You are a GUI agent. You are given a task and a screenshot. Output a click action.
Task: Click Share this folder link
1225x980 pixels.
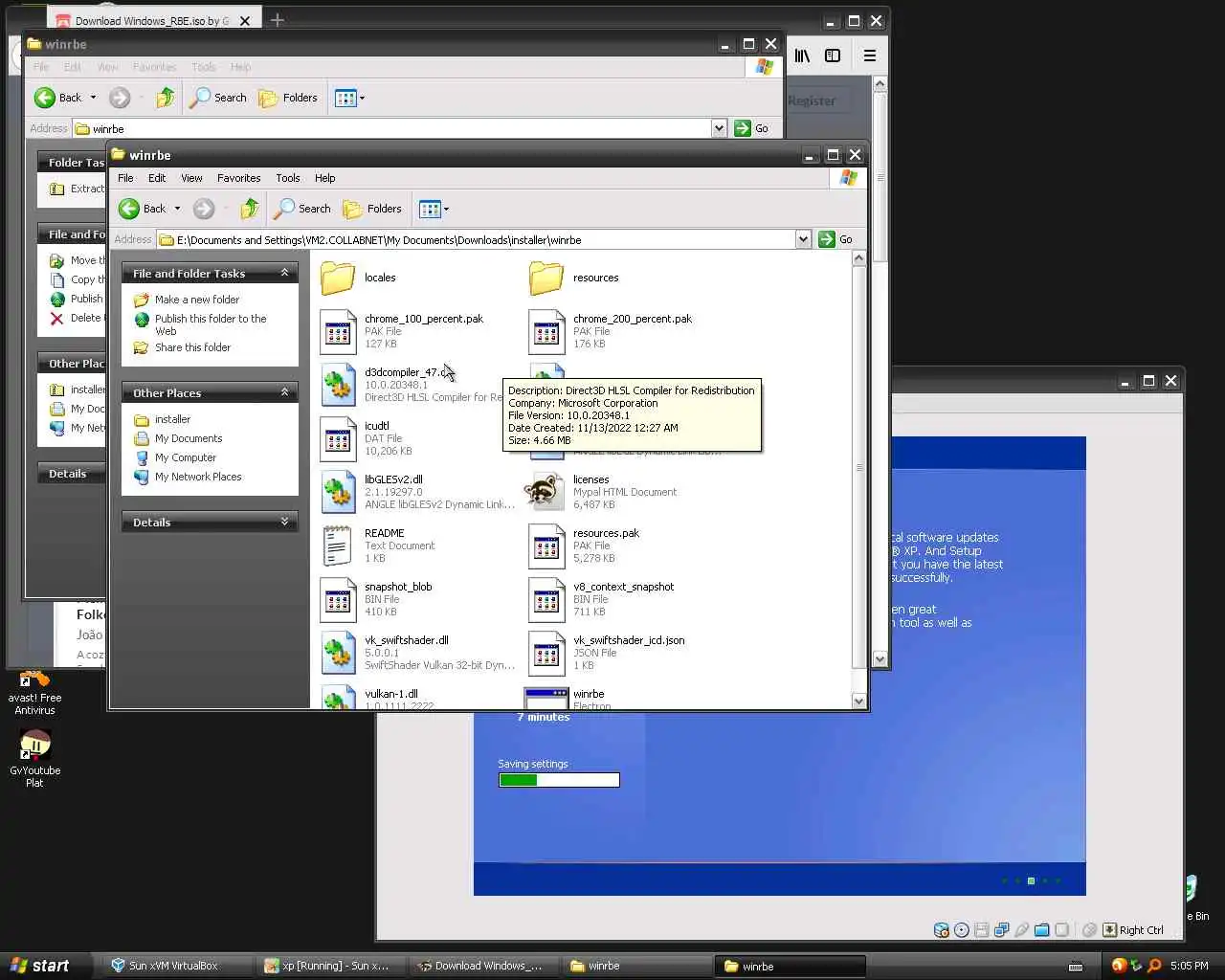click(192, 347)
